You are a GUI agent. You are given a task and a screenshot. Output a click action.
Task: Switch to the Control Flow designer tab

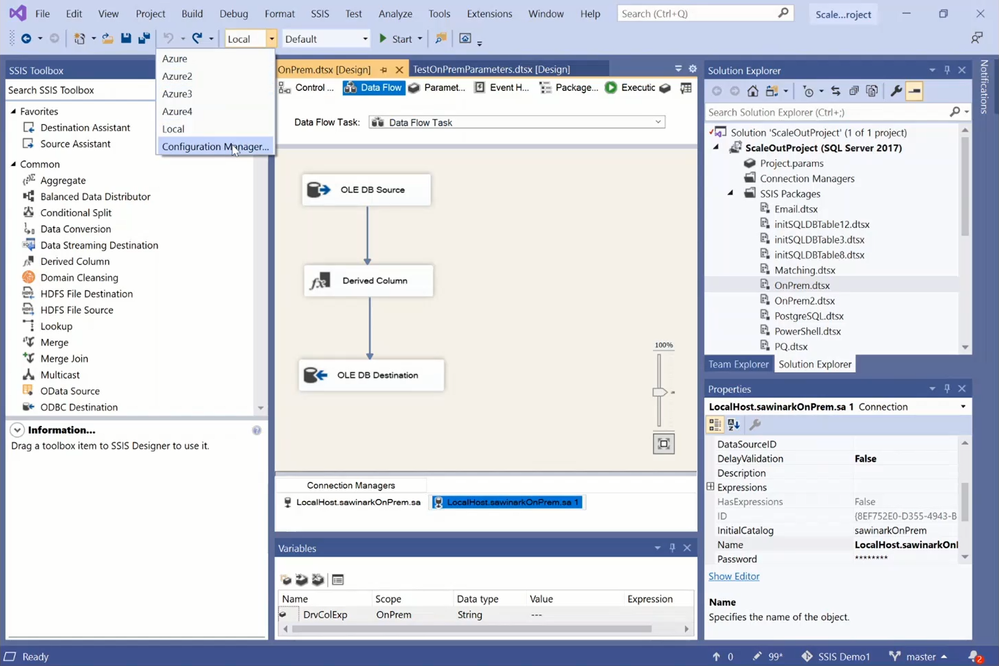307,87
